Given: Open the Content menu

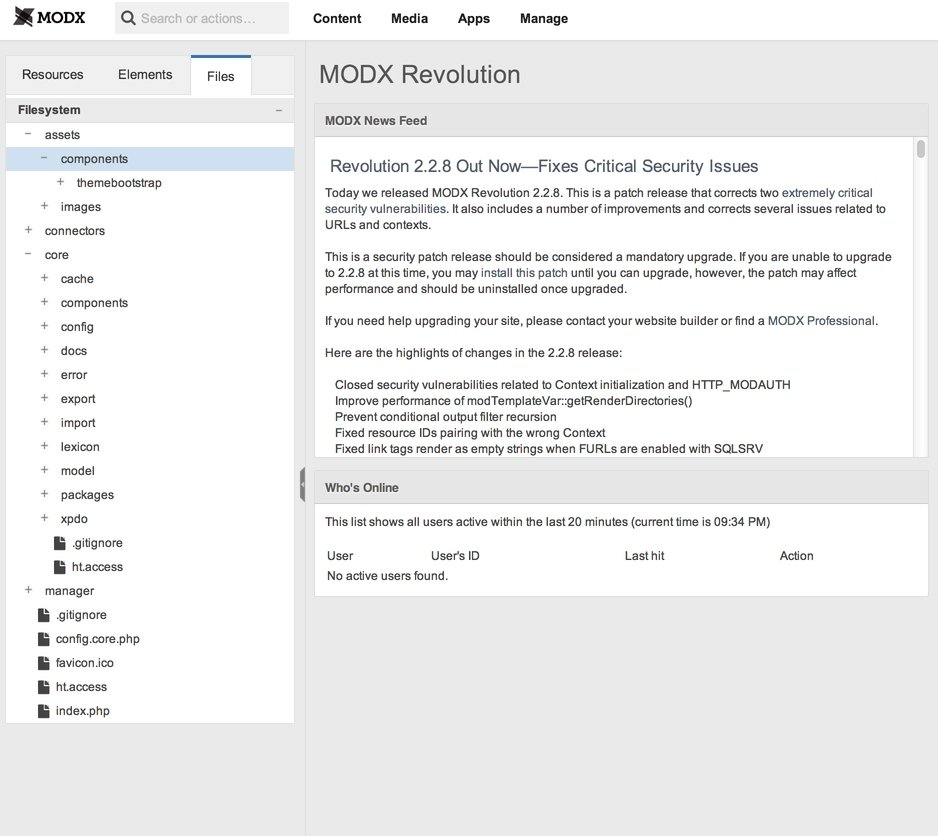Looking at the screenshot, I should [x=337, y=19].
